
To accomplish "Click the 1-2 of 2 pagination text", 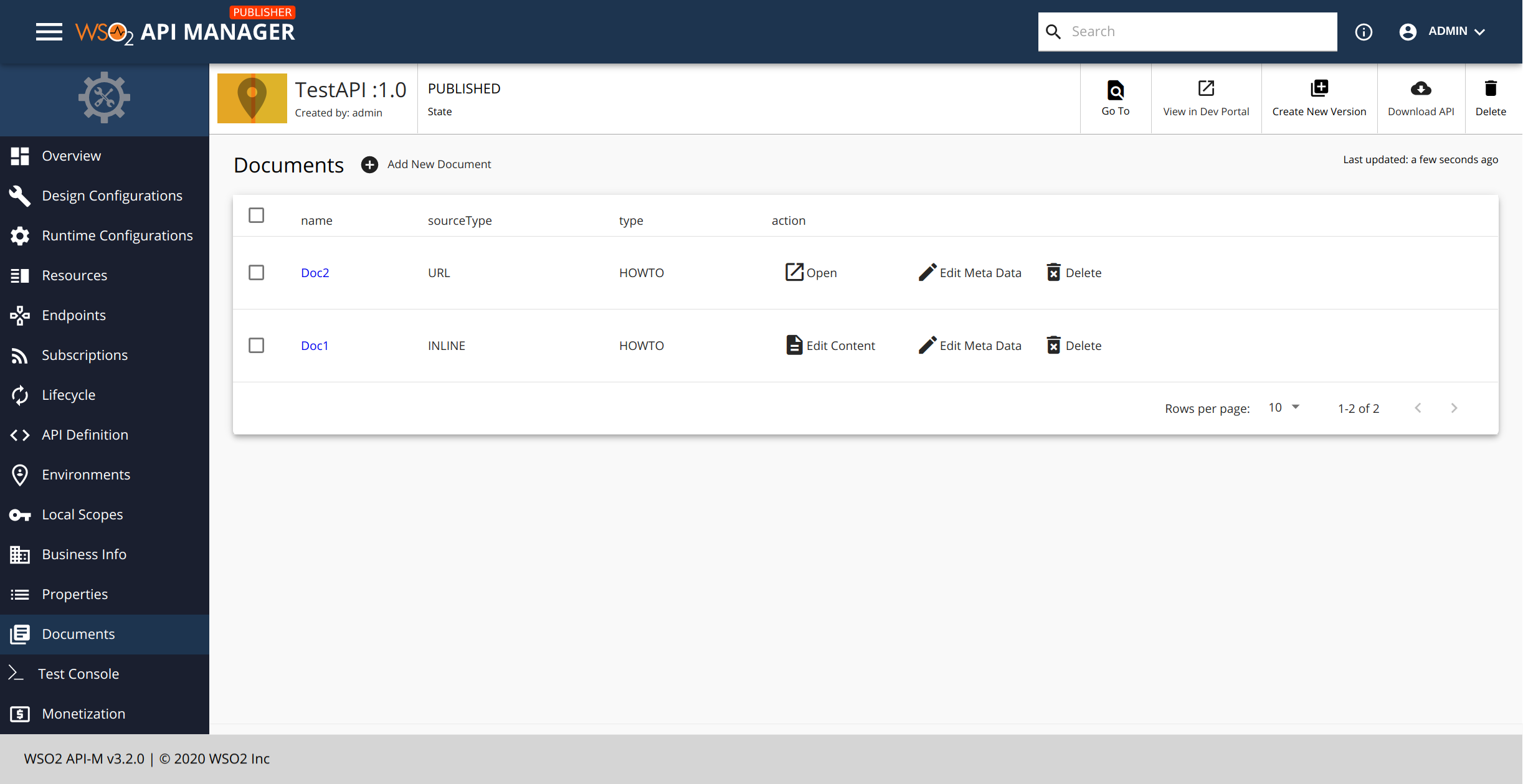I will [1359, 409].
